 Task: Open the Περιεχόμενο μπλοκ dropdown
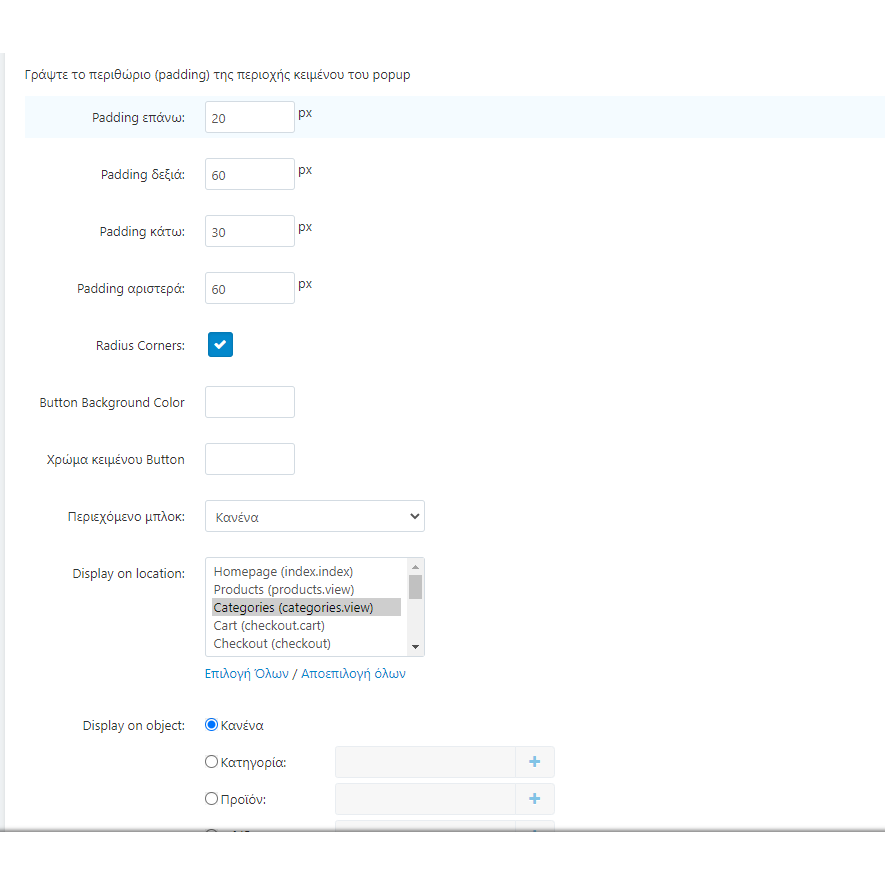pyautogui.click(x=314, y=517)
